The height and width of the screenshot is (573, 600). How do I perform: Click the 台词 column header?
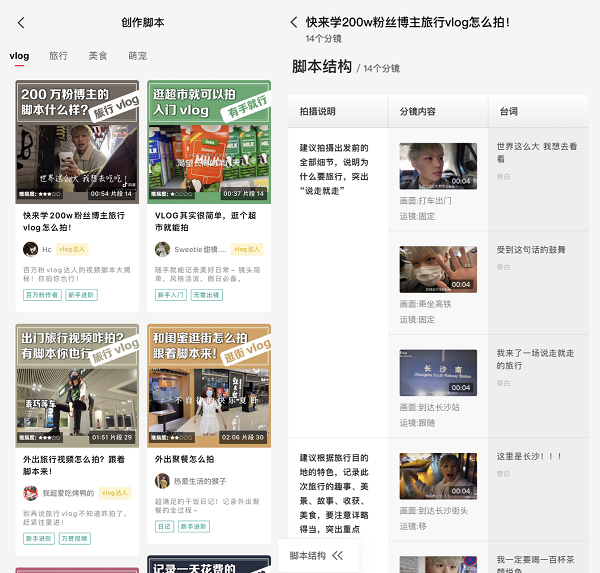point(509,111)
